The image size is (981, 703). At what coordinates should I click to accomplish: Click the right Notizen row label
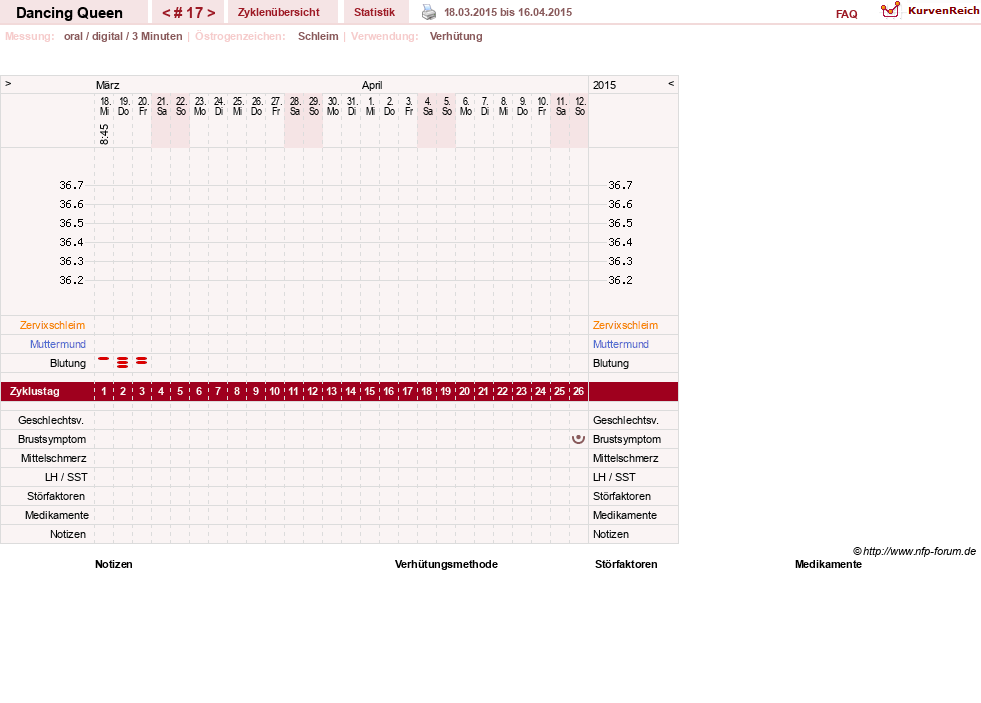tap(611, 534)
